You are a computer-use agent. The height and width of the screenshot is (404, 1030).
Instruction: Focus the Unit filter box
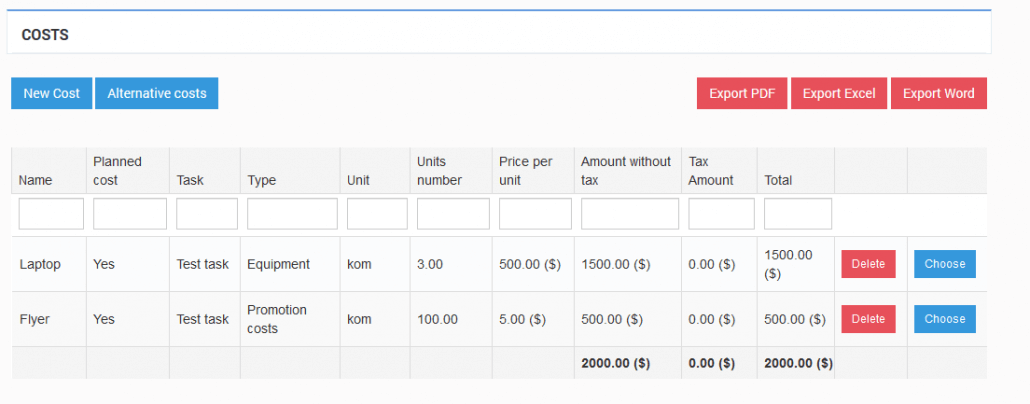(377, 214)
